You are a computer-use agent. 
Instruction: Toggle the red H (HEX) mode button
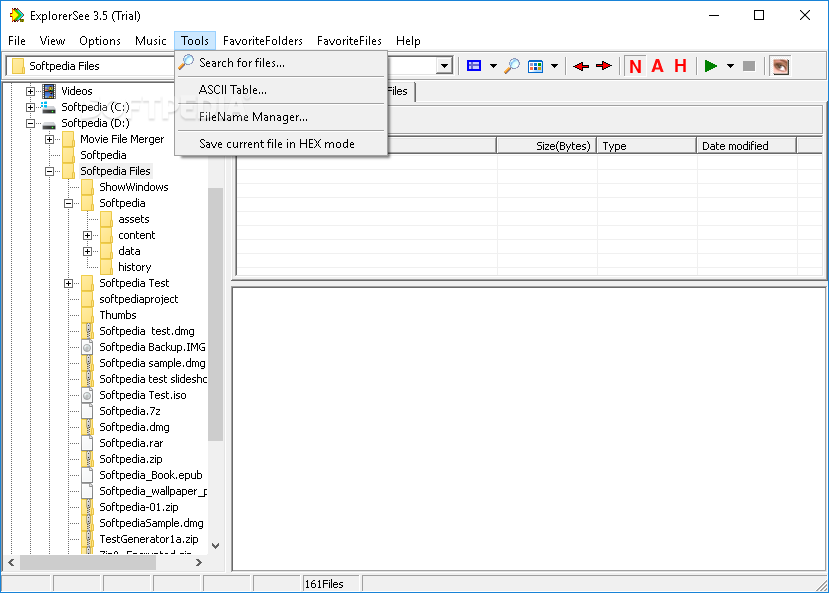pyautogui.click(x=680, y=66)
